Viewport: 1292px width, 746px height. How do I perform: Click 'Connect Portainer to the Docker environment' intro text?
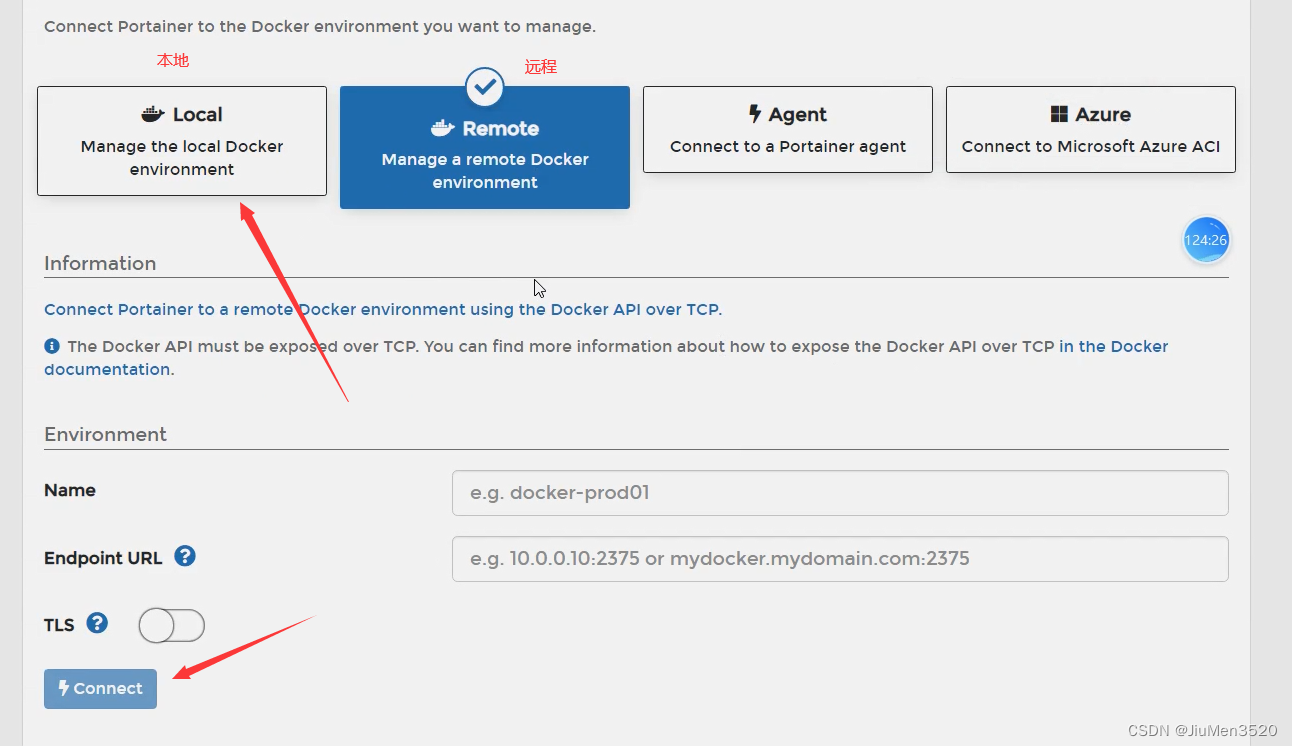(320, 26)
